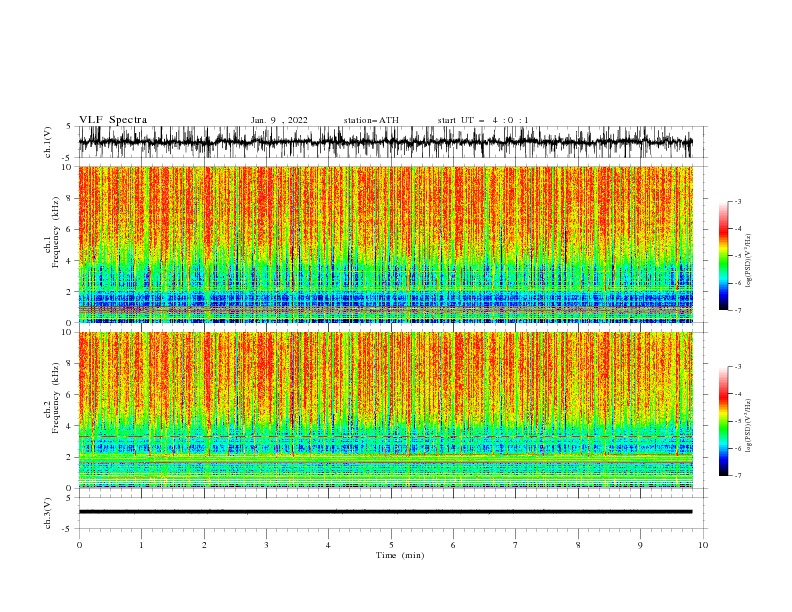This screenshot has height=612, width=792.
Task: Click the "station=ATH" label
Action: click(371, 120)
